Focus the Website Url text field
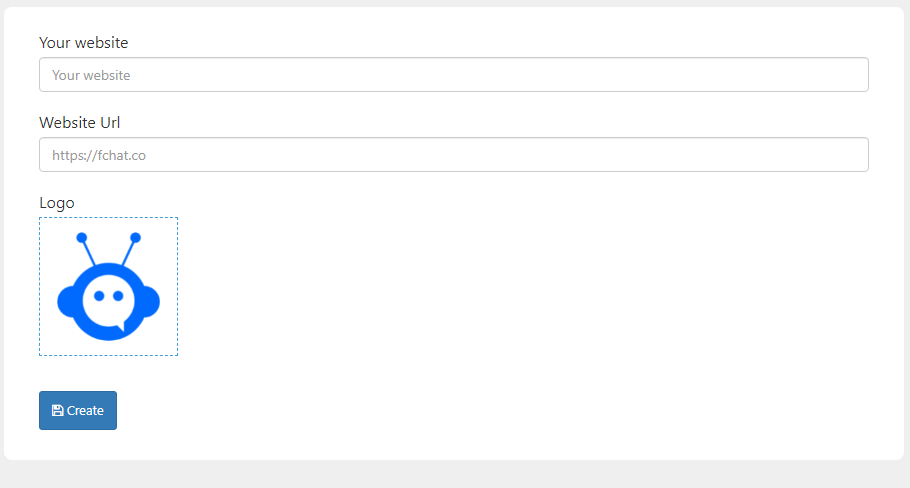The width and height of the screenshot is (910, 488). click(x=454, y=154)
